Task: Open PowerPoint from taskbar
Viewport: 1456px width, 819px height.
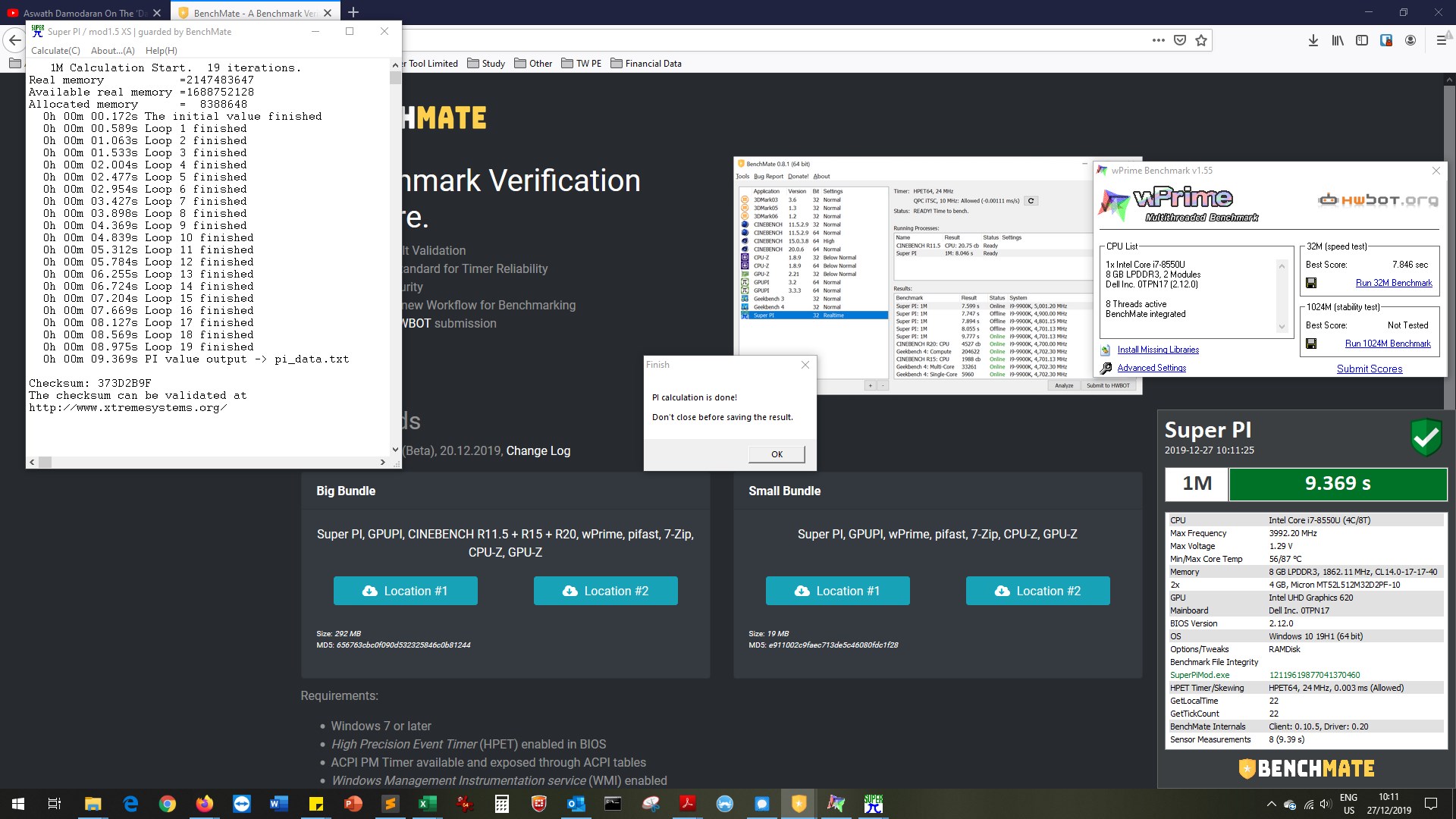Action: click(353, 804)
